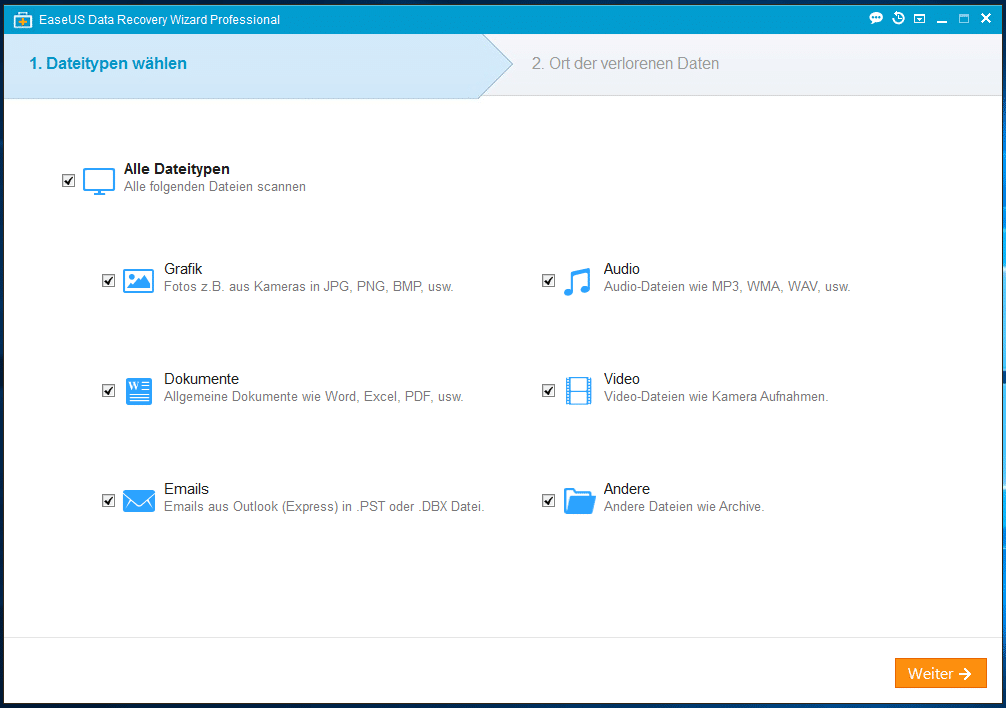
Task: Click the music note Audio icon
Action: pyautogui.click(x=577, y=281)
